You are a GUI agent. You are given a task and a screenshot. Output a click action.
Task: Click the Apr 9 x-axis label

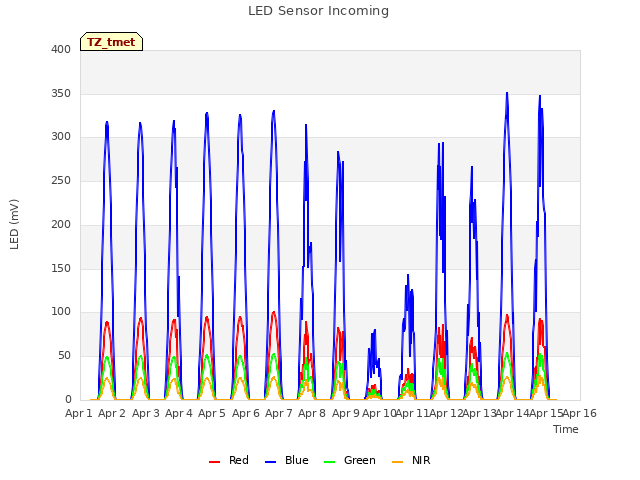pyautogui.click(x=346, y=413)
